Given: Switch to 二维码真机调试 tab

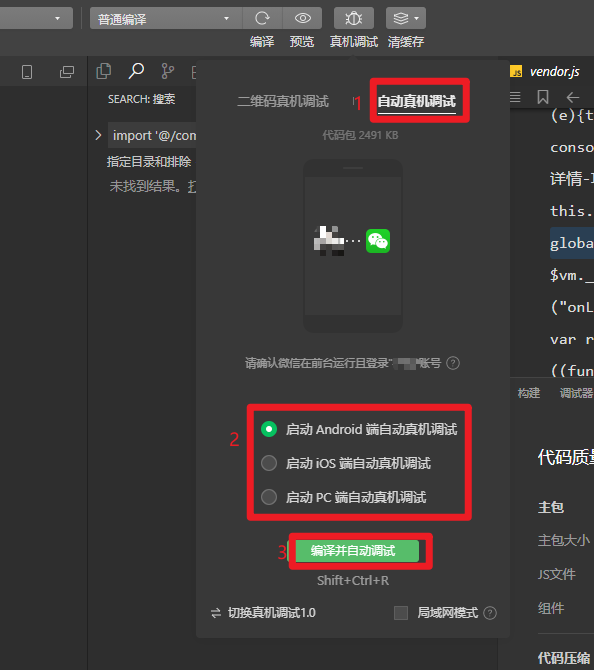Looking at the screenshot, I should pyautogui.click(x=283, y=101).
